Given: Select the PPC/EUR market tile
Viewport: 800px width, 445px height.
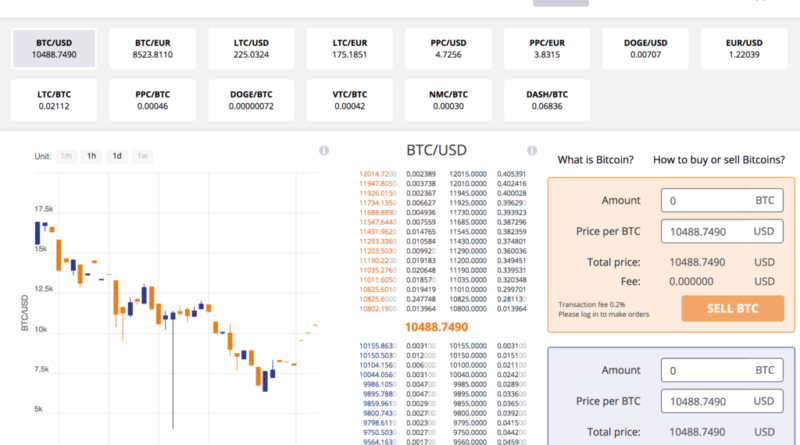Looking at the screenshot, I should tap(547, 48).
